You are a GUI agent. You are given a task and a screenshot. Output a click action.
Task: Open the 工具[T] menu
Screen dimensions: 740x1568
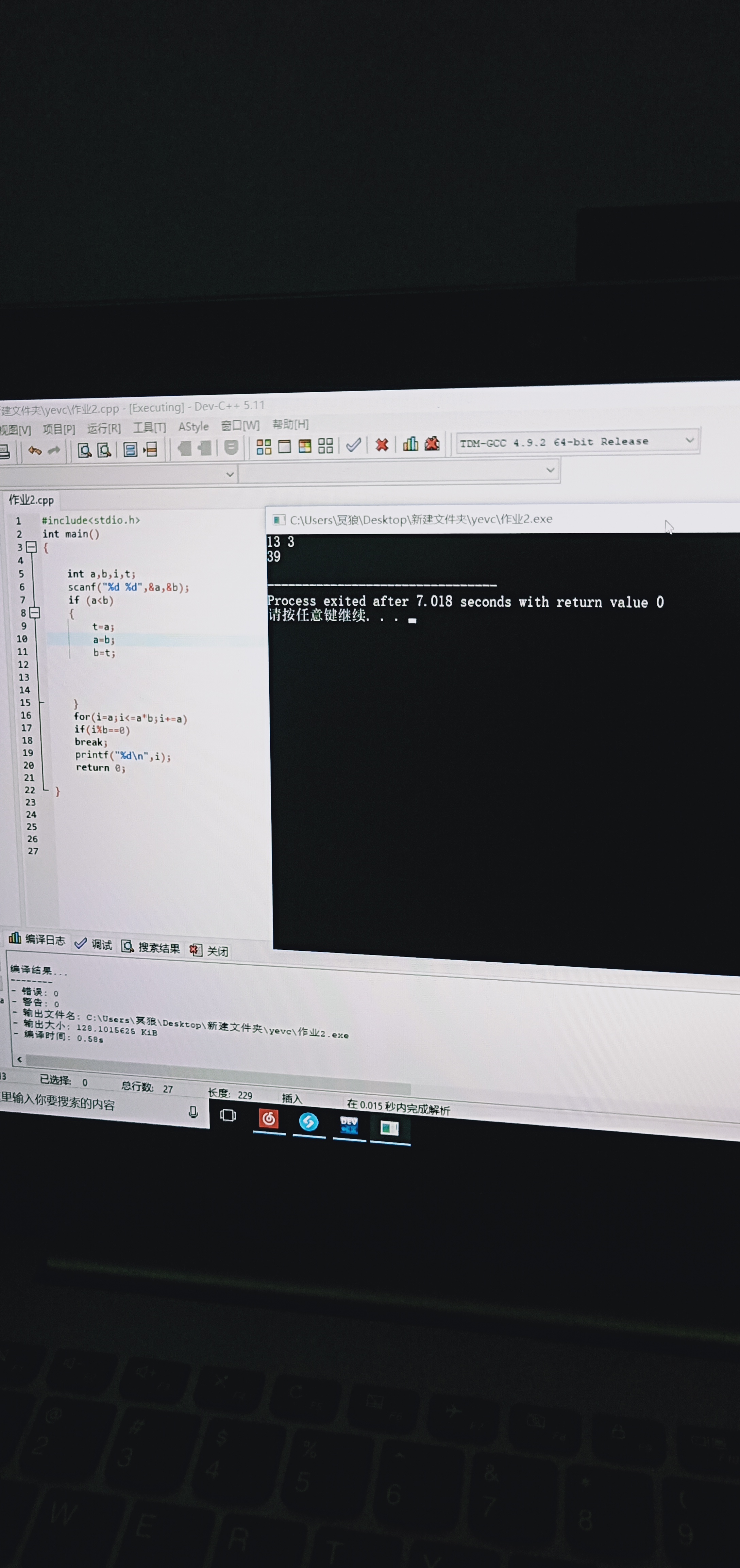(x=149, y=427)
